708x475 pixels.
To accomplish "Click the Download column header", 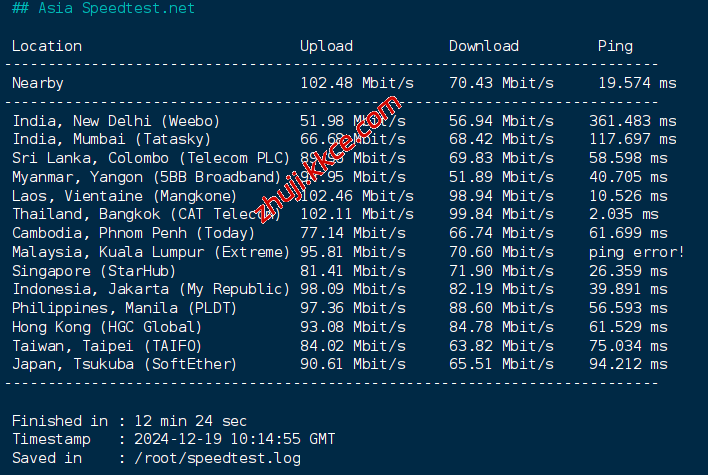I will pos(483,46).
